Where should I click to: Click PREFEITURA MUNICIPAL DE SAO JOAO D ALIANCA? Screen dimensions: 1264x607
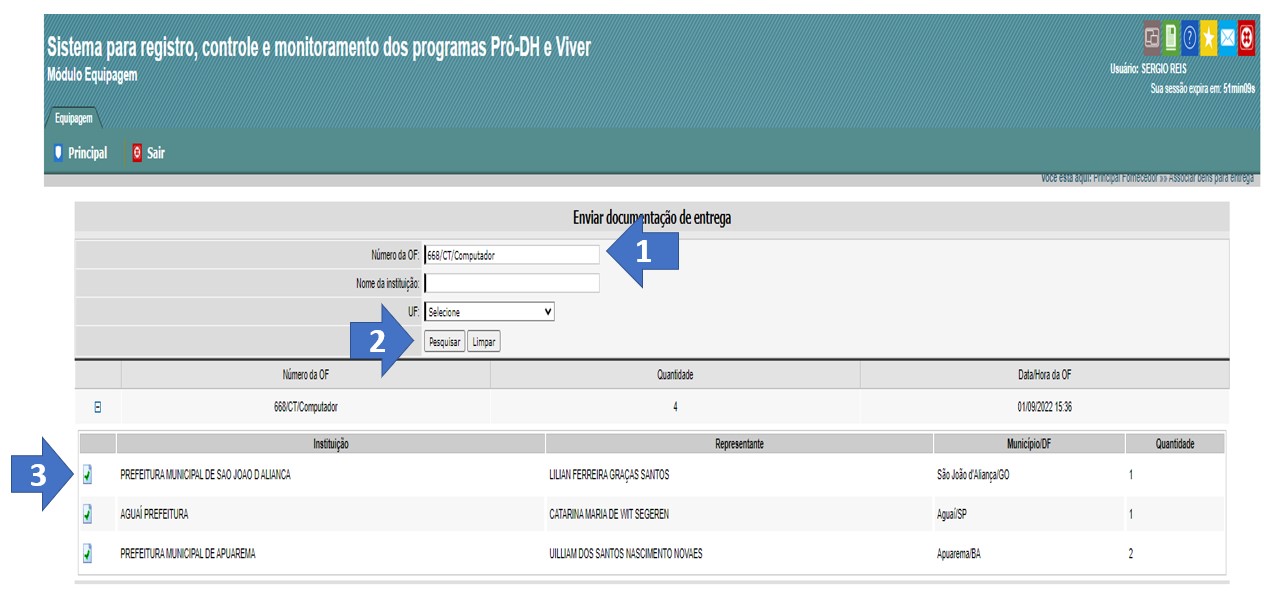tap(205, 475)
